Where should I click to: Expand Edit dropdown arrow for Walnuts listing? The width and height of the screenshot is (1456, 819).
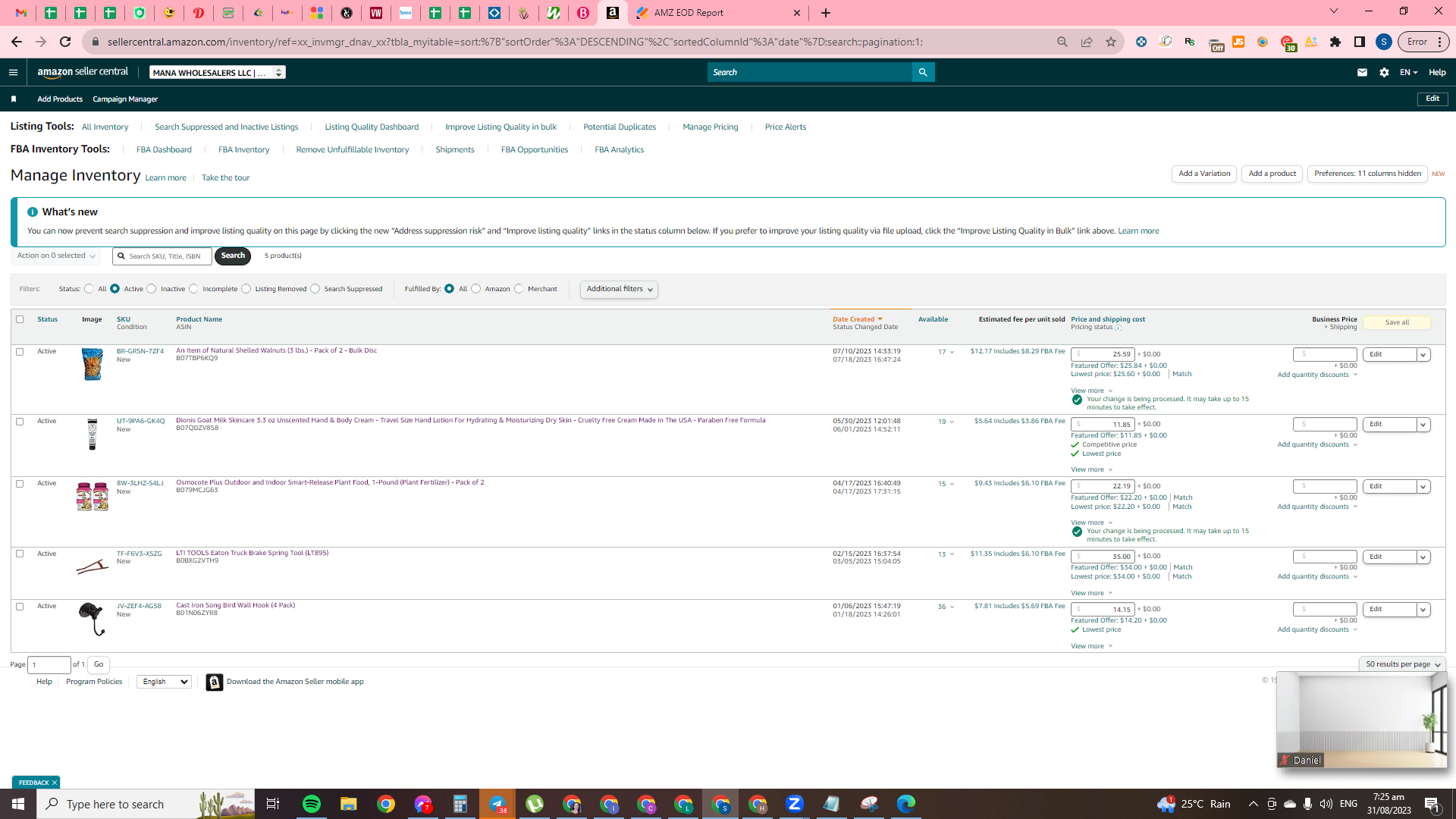click(x=1423, y=355)
